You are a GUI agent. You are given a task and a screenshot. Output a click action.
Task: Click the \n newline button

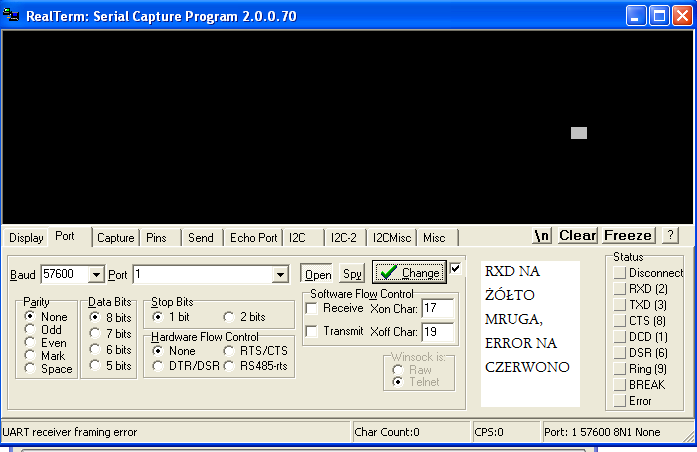point(542,235)
